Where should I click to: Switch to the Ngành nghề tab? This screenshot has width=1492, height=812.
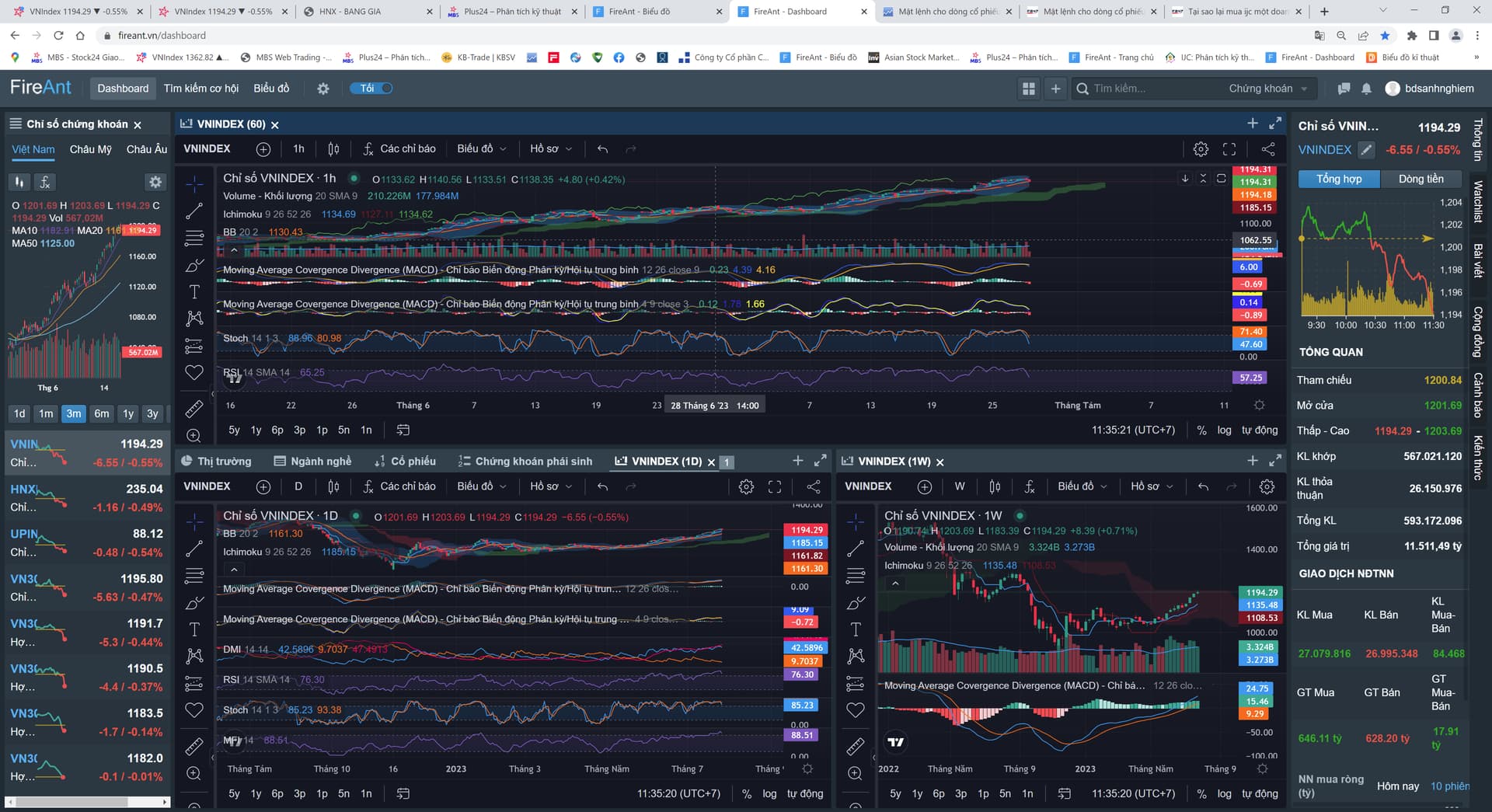point(312,462)
